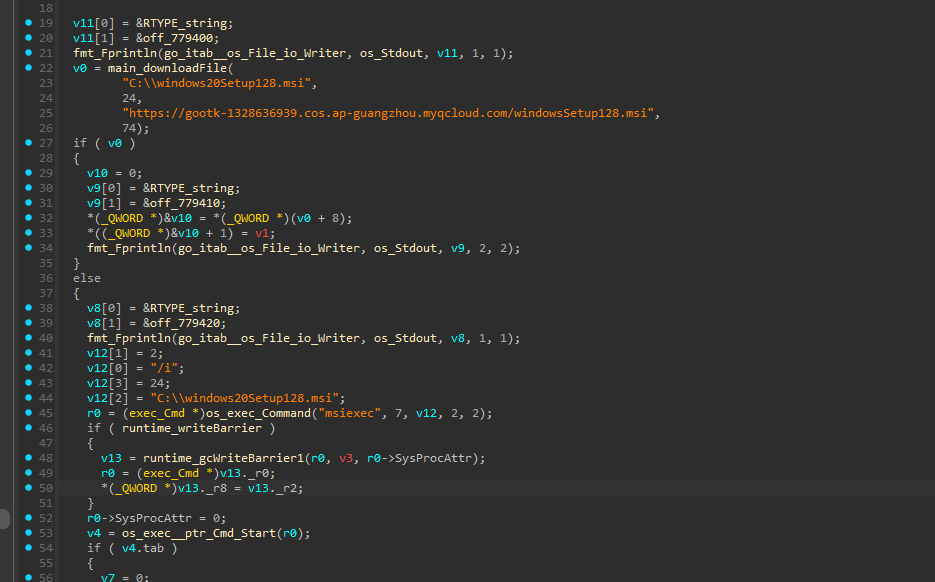Click go_itab__os_File_io_Writer on line 40
Image resolution: width=935 pixels, height=582 pixels.
(x=268, y=338)
